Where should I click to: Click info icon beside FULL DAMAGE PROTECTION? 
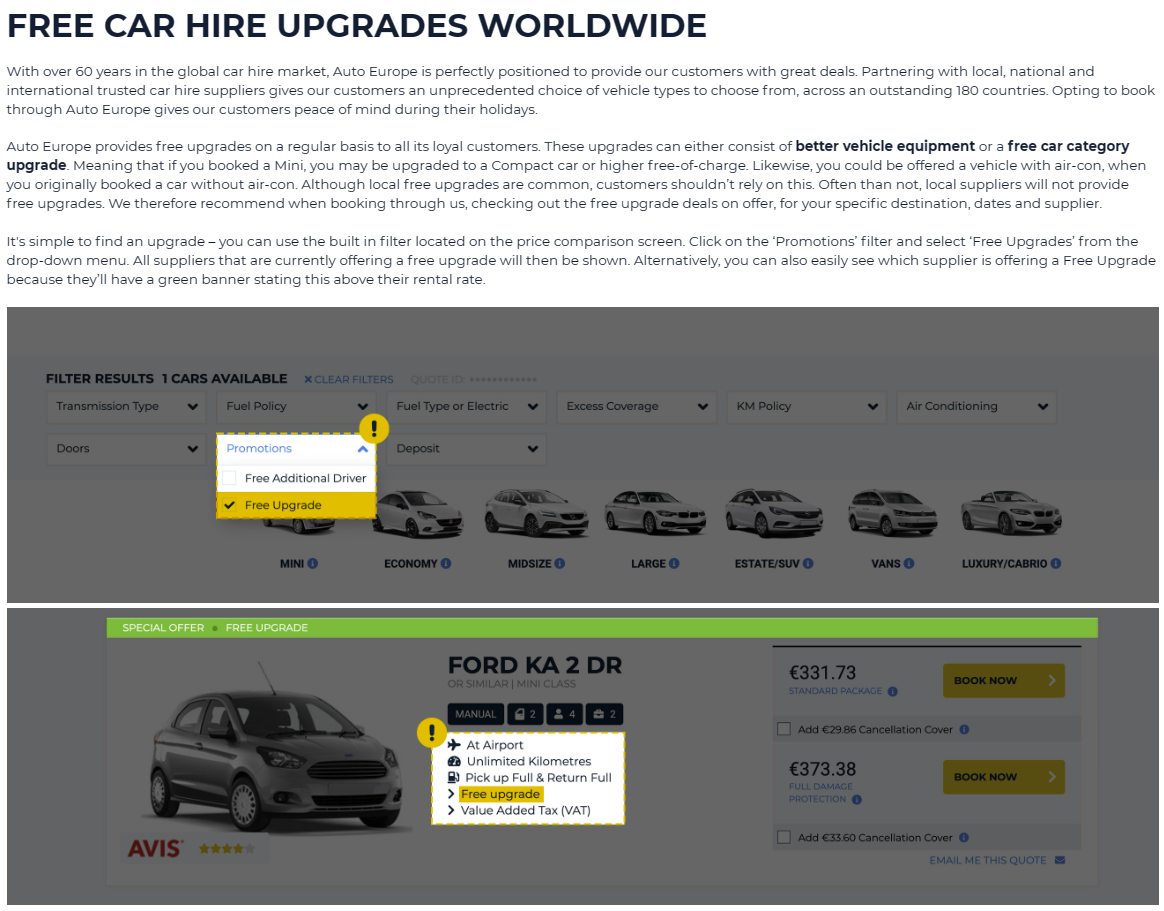[857, 799]
